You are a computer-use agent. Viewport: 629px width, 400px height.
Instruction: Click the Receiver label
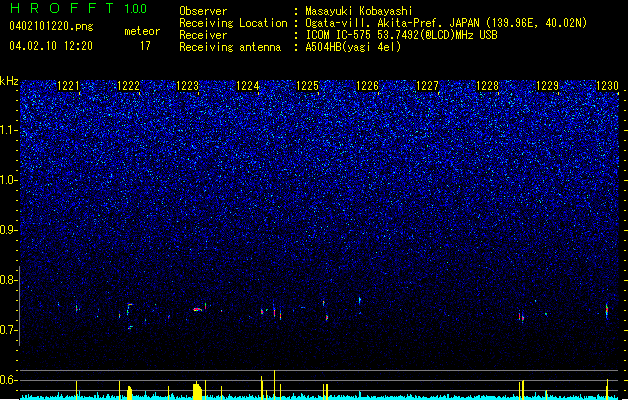(x=203, y=35)
